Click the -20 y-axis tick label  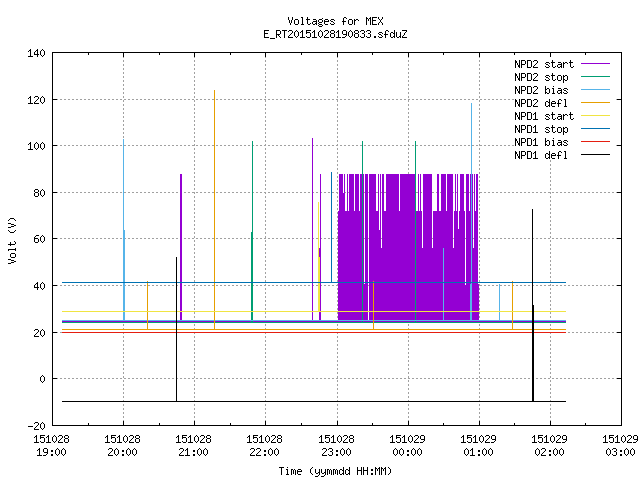click(36, 426)
